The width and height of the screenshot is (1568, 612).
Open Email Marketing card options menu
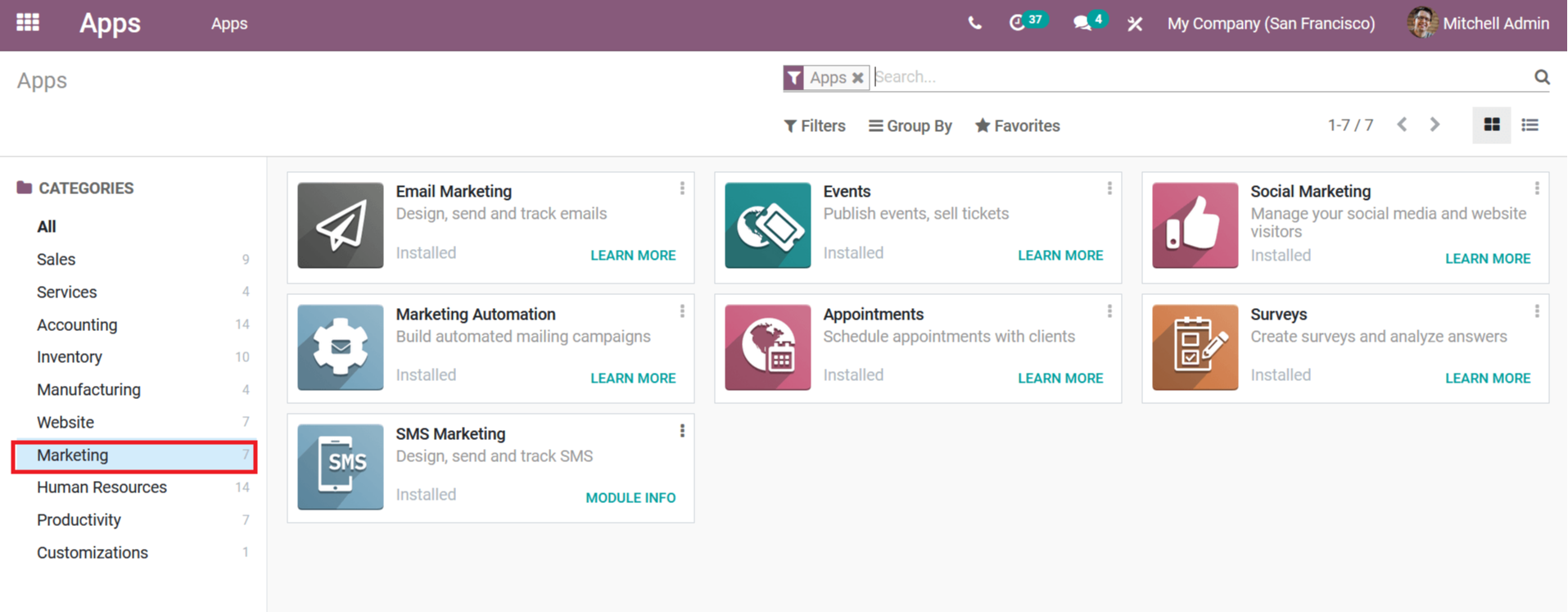tap(682, 188)
